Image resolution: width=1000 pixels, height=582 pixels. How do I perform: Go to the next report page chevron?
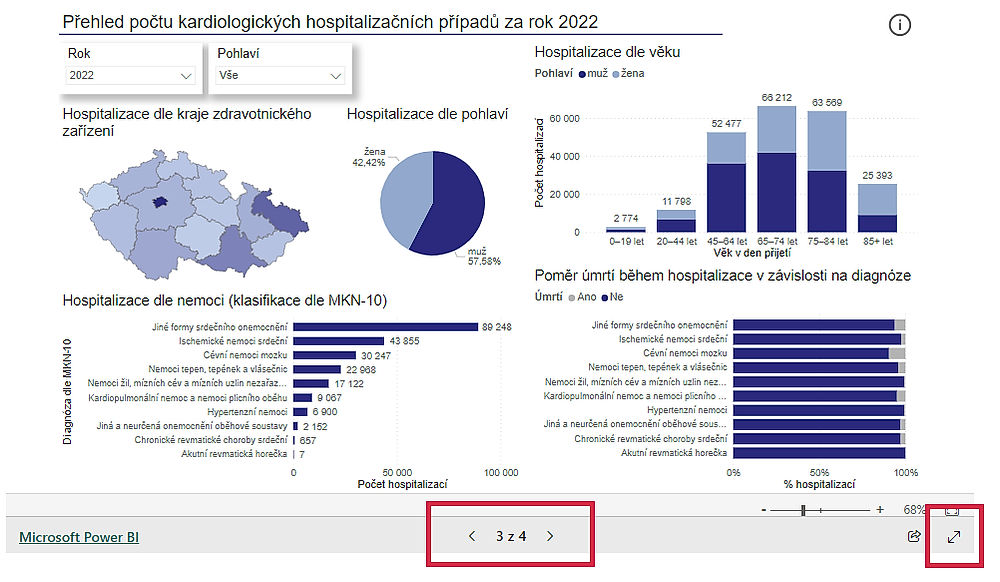tap(549, 536)
